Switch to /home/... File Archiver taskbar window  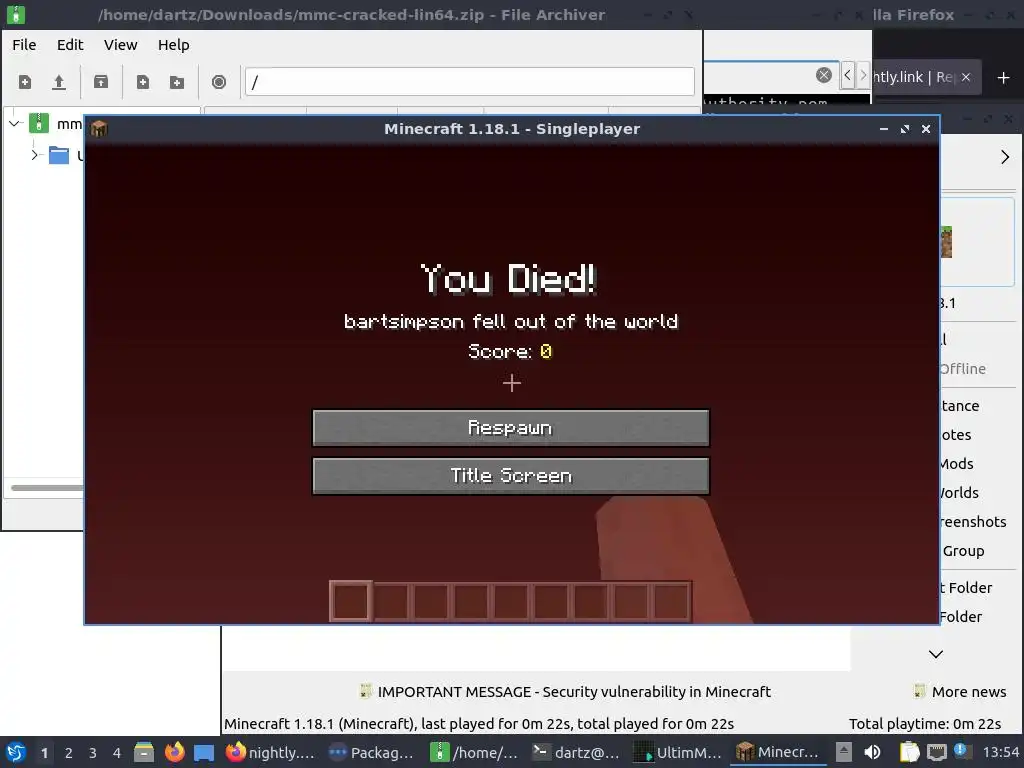pyautogui.click(x=475, y=752)
